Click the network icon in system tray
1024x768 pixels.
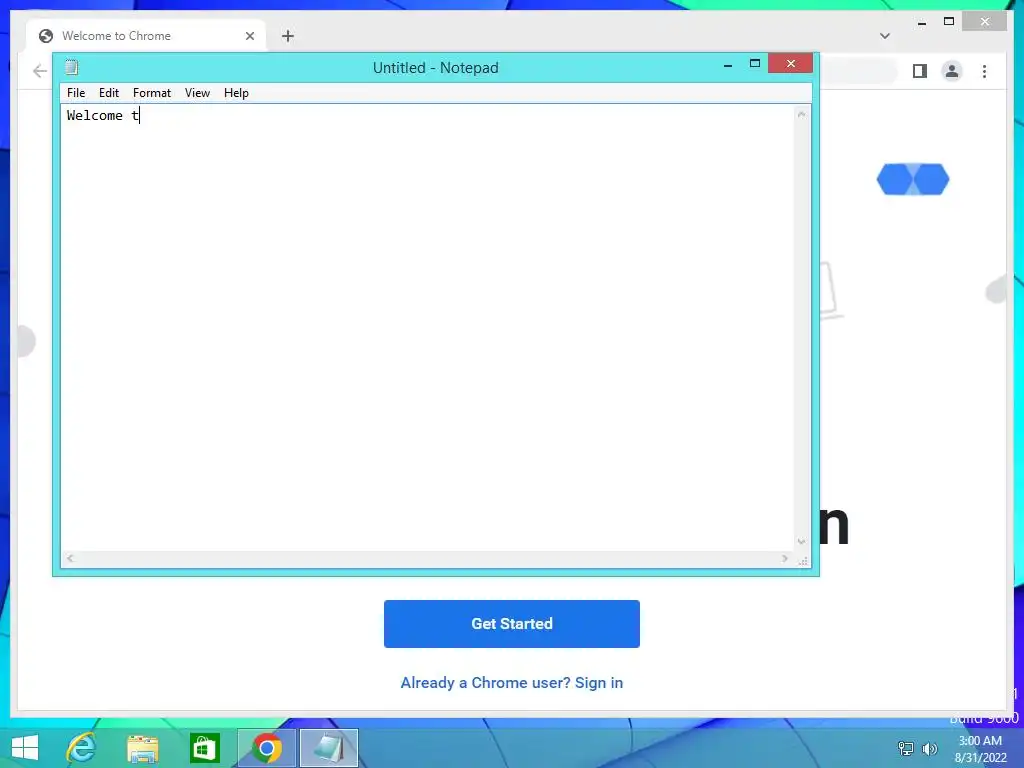coord(906,748)
